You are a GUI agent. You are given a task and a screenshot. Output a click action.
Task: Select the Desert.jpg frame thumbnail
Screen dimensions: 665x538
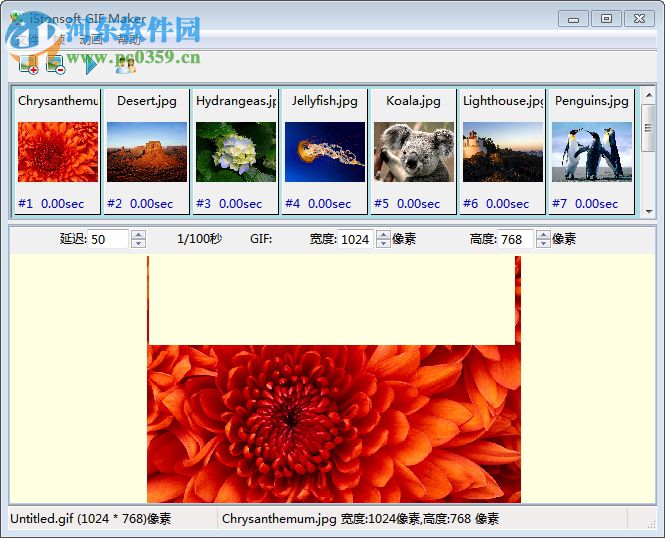[147, 152]
